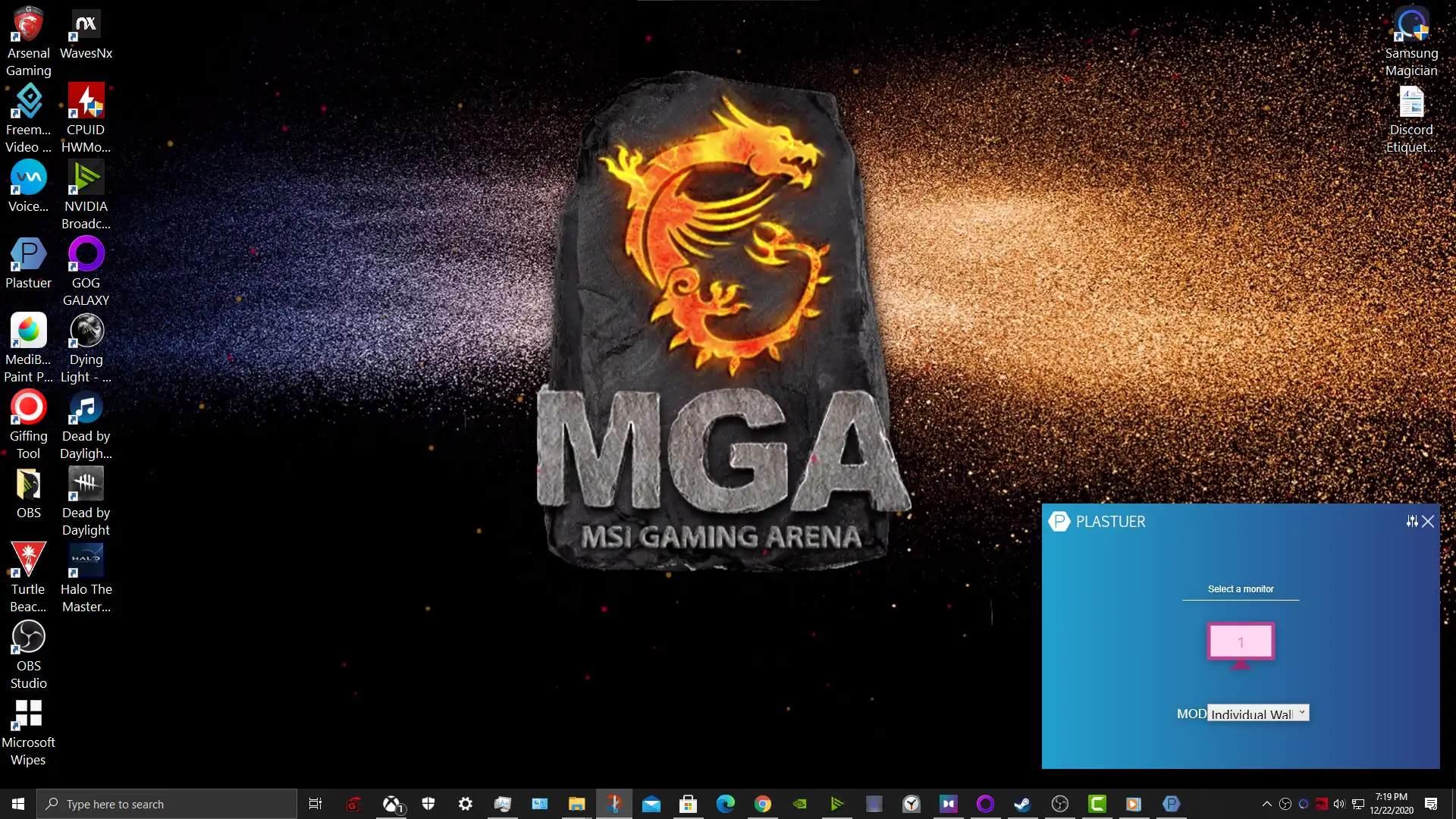Launch Microsoft Edge from taskbar

726,804
